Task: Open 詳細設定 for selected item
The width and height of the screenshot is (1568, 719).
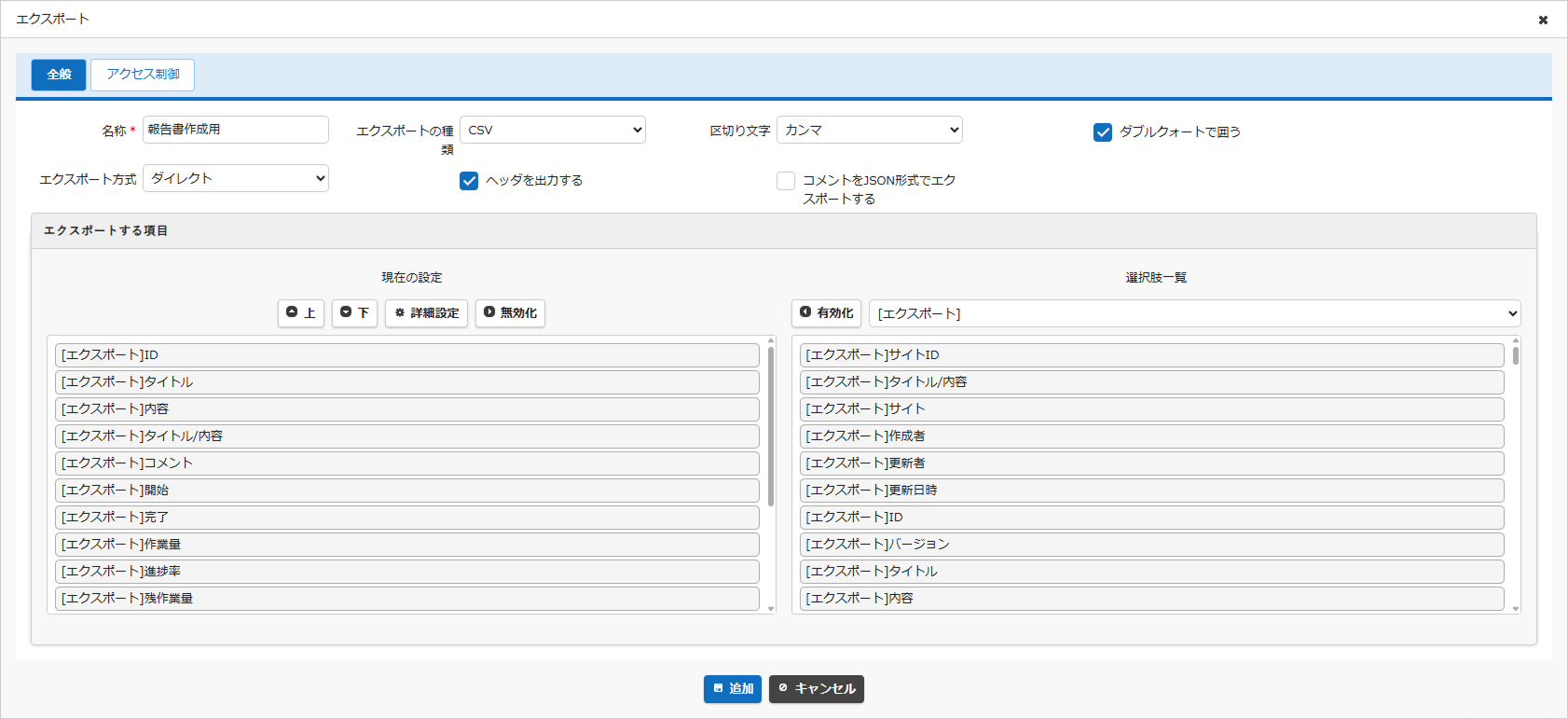Action: tap(426, 313)
